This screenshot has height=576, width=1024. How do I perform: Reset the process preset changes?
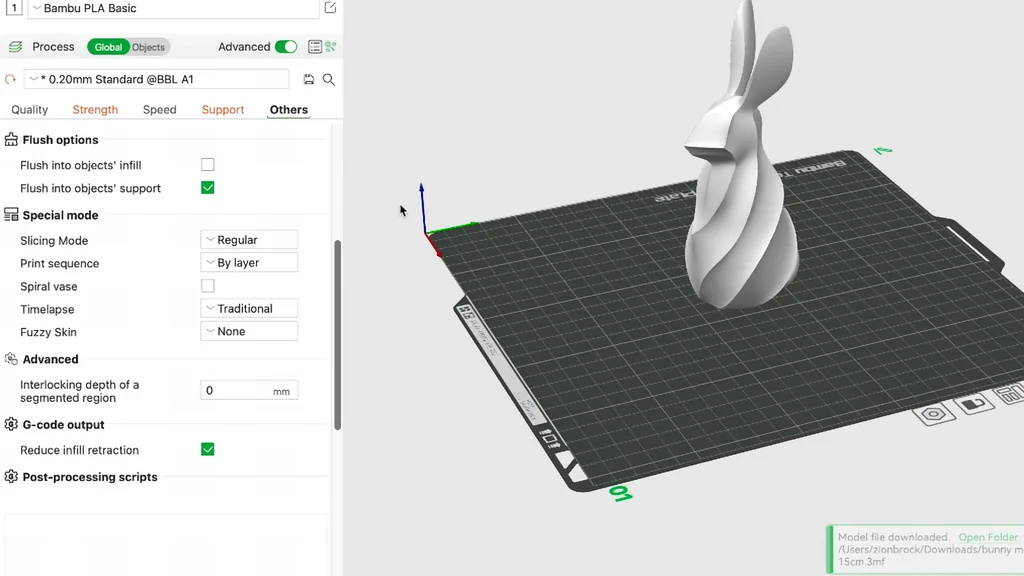pos(10,80)
